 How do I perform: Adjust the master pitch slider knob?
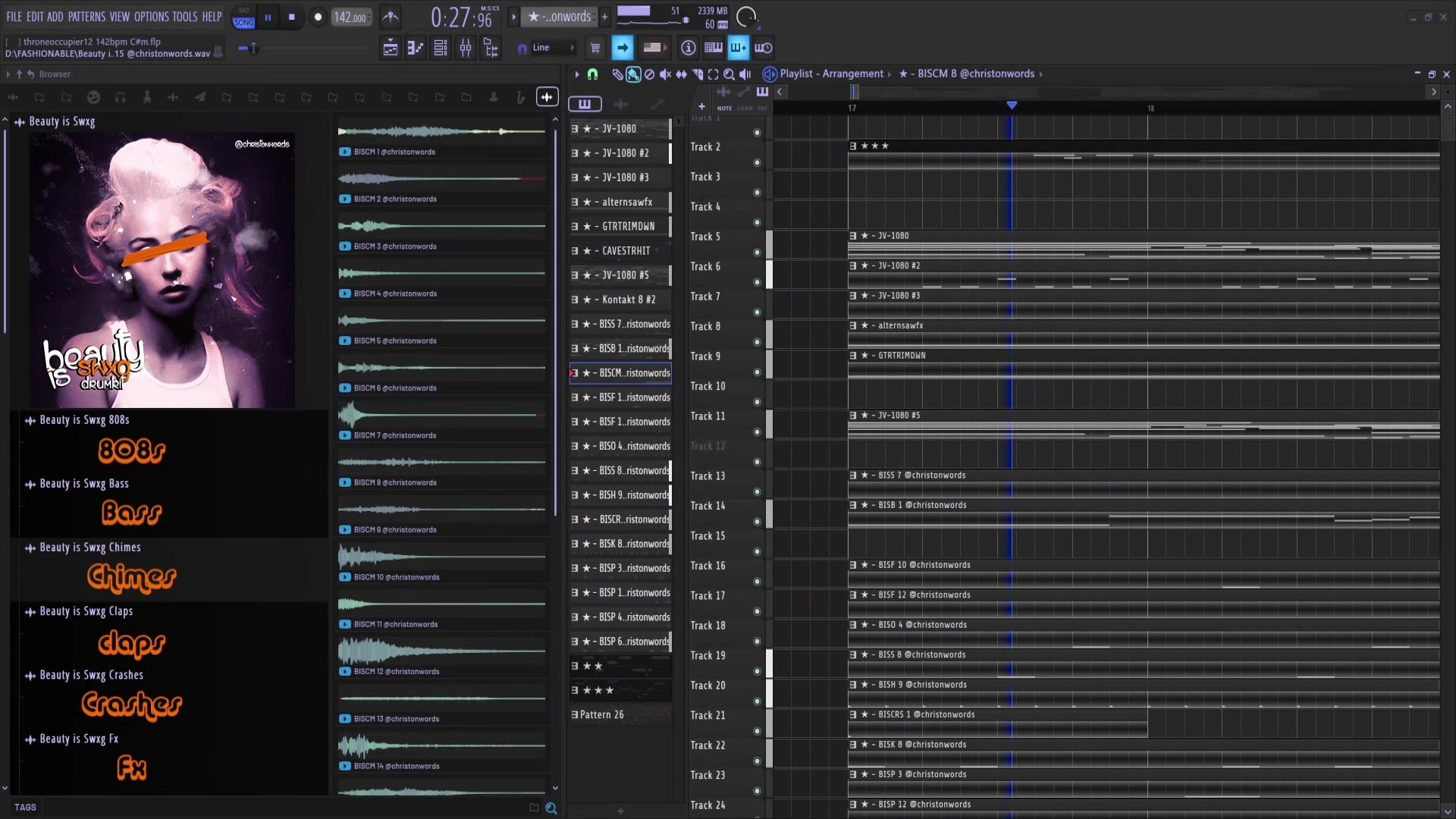point(254,49)
